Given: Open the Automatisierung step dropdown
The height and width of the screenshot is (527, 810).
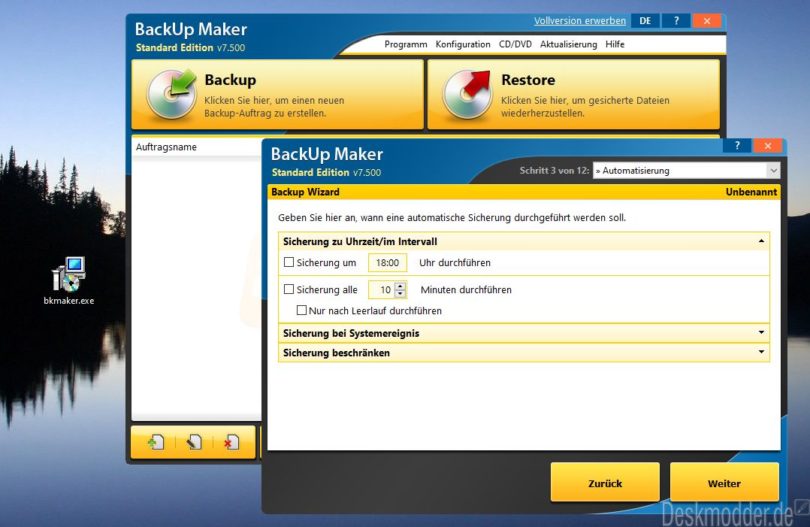Looking at the screenshot, I should click(x=686, y=171).
